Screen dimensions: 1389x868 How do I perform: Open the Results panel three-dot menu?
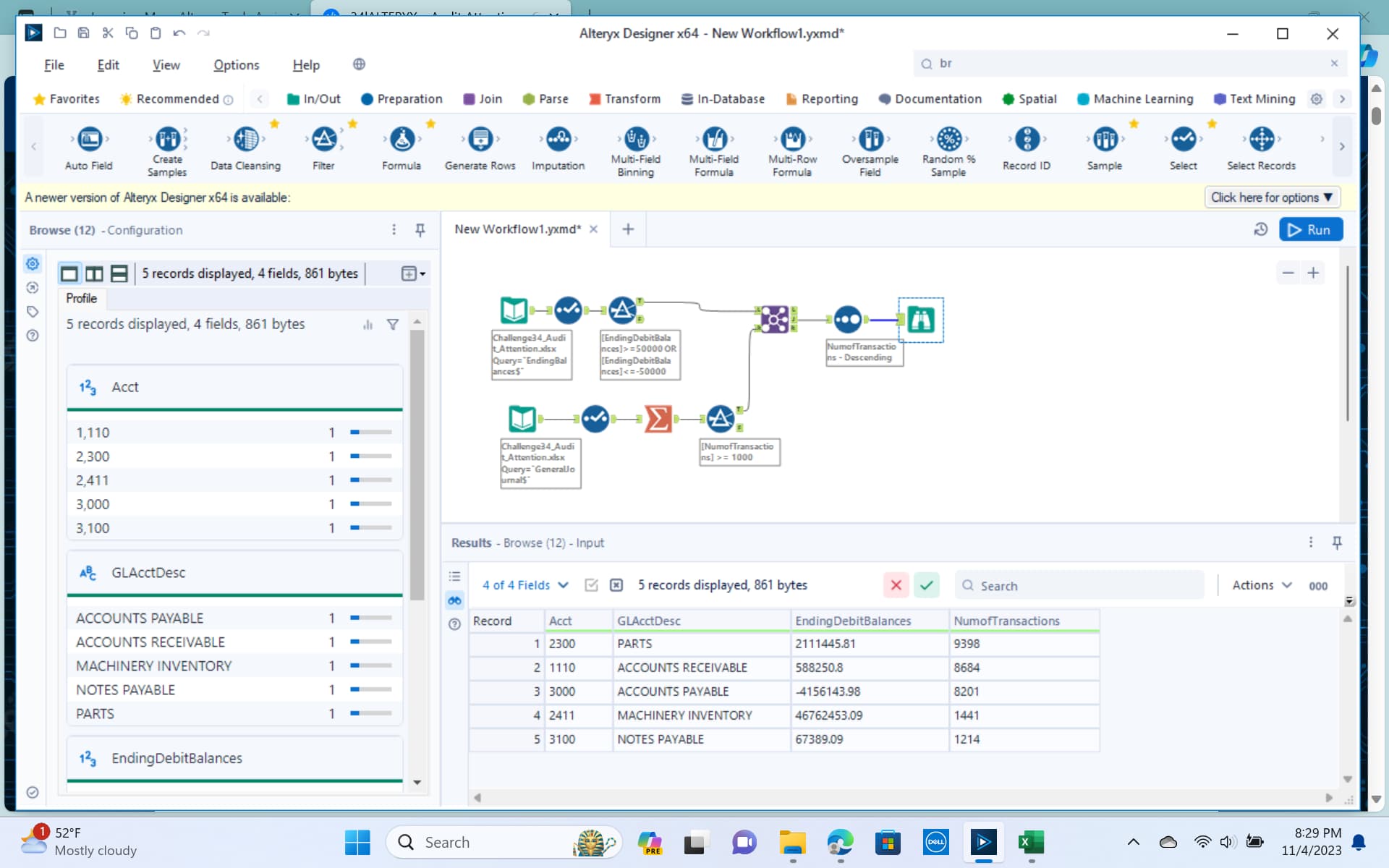[x=1311, y=542]
